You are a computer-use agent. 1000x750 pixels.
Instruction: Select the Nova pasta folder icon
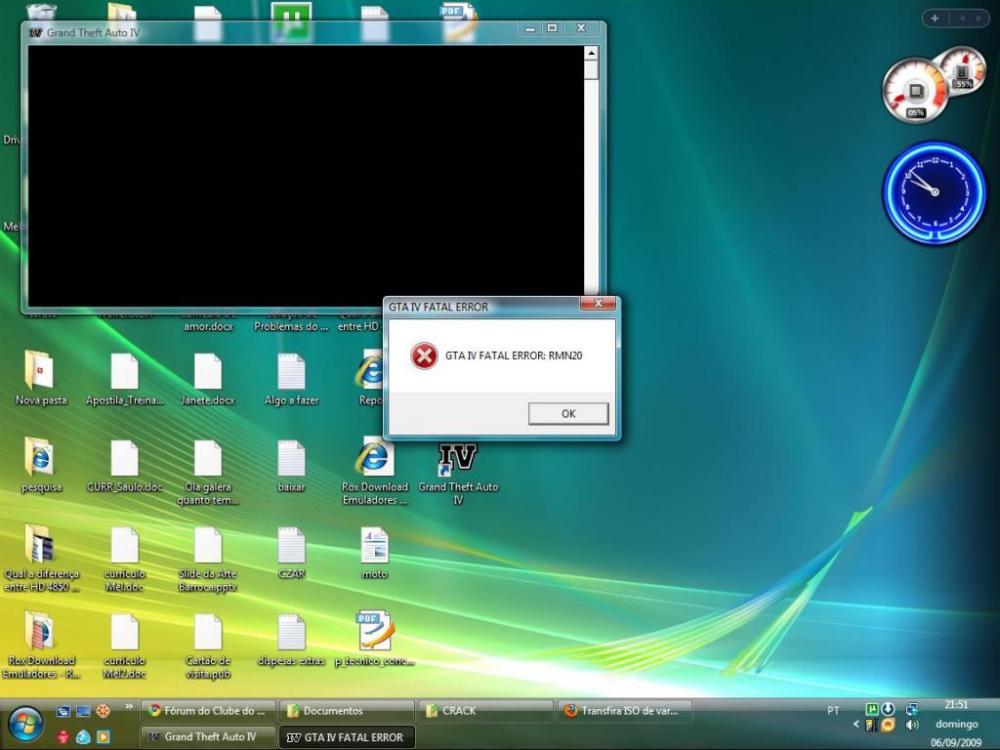[x=40, y=372]
